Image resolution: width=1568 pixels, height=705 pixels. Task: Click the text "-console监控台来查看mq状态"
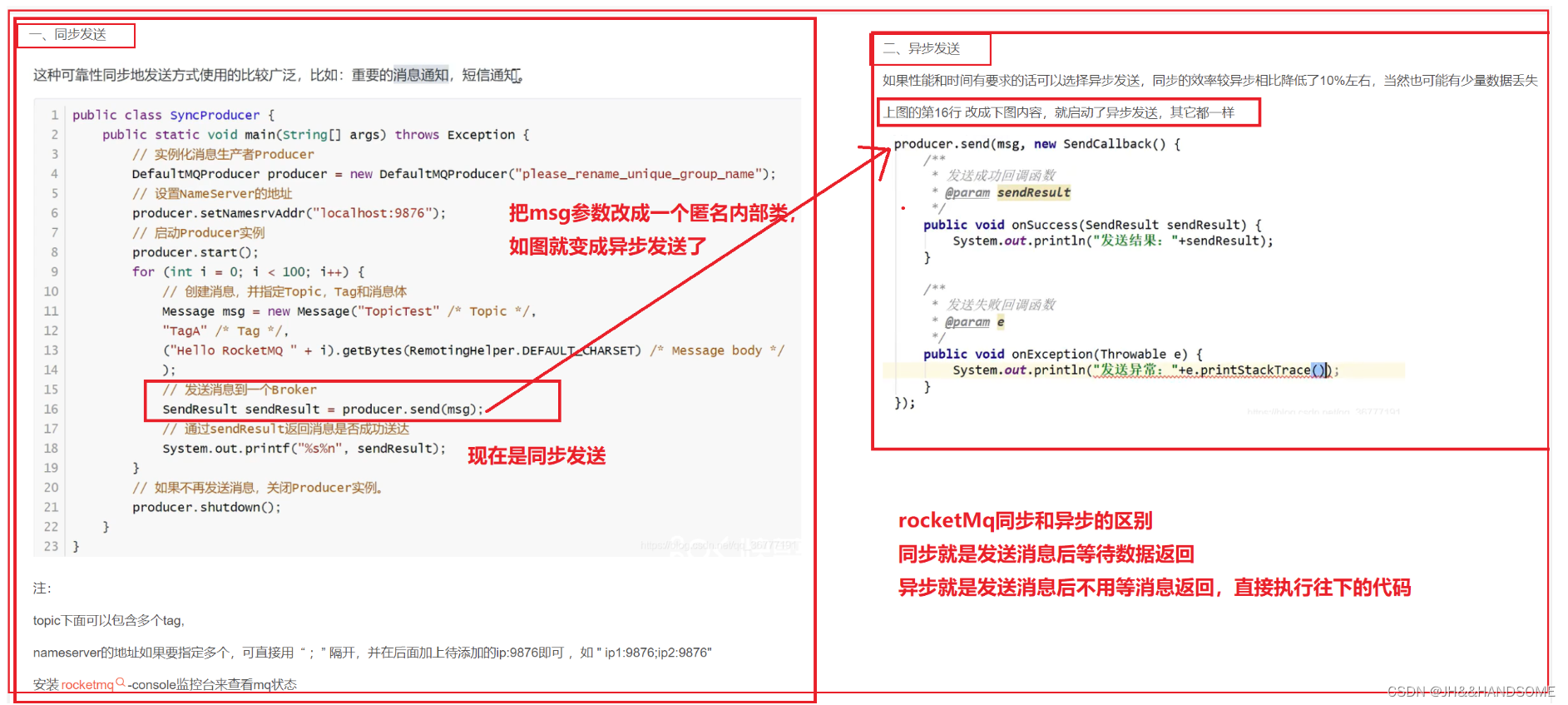(212, 685)
